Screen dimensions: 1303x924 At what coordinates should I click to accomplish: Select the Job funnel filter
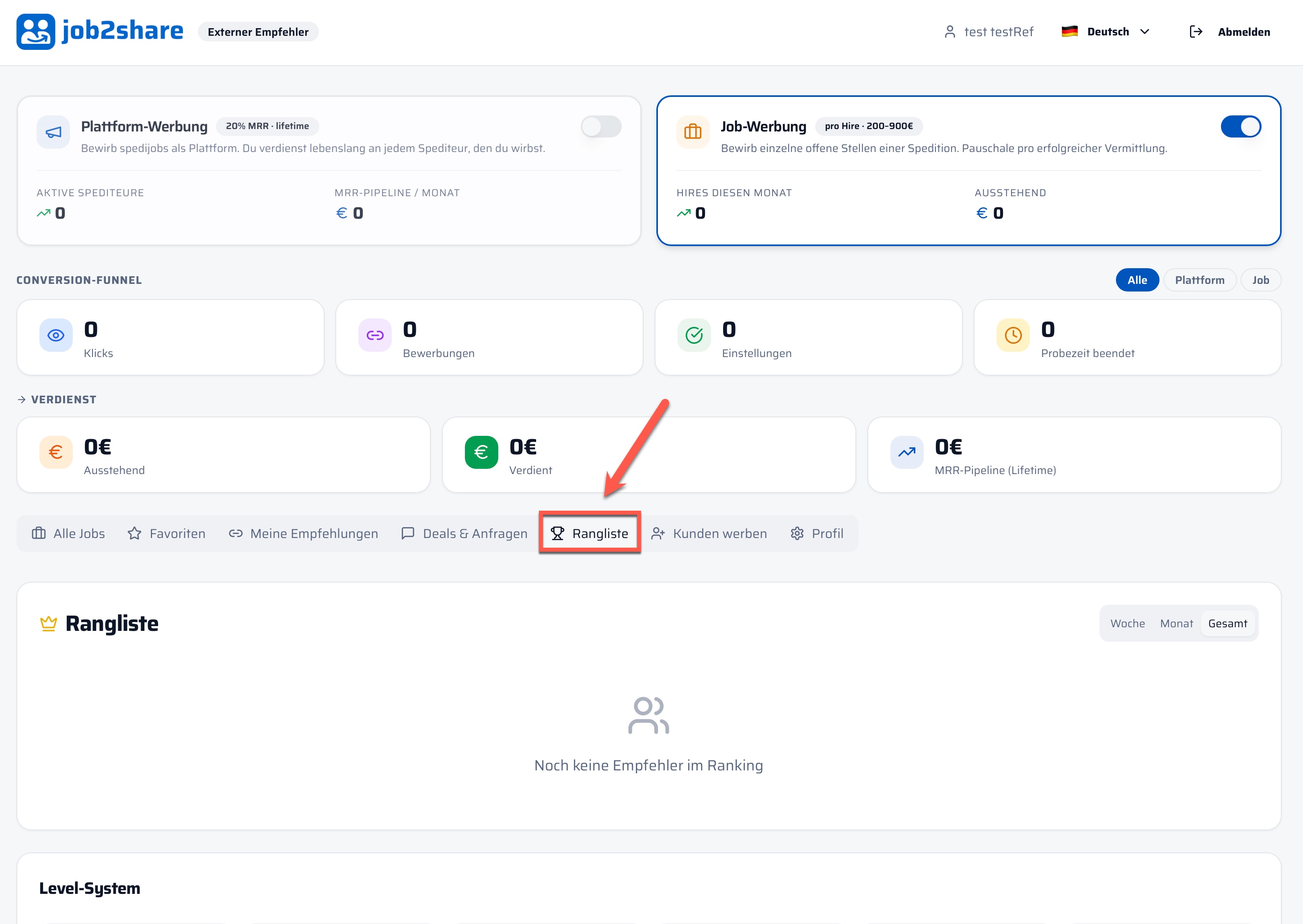tap(1260, 280)
